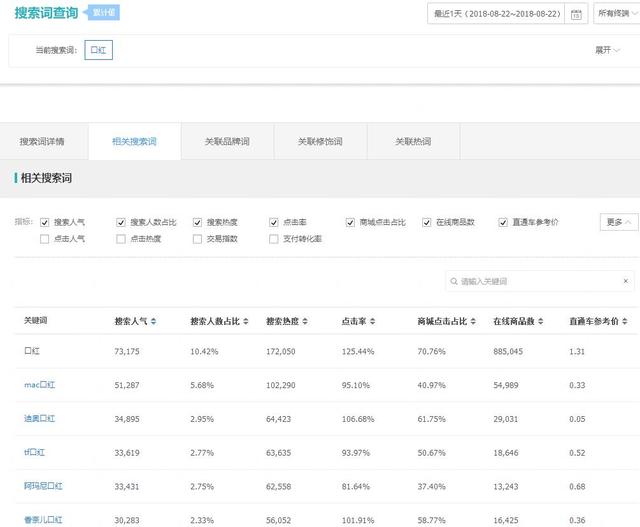Open the 迪奥口红 keyword link
The height and width of the screenshot is (527, 640).
40,418
